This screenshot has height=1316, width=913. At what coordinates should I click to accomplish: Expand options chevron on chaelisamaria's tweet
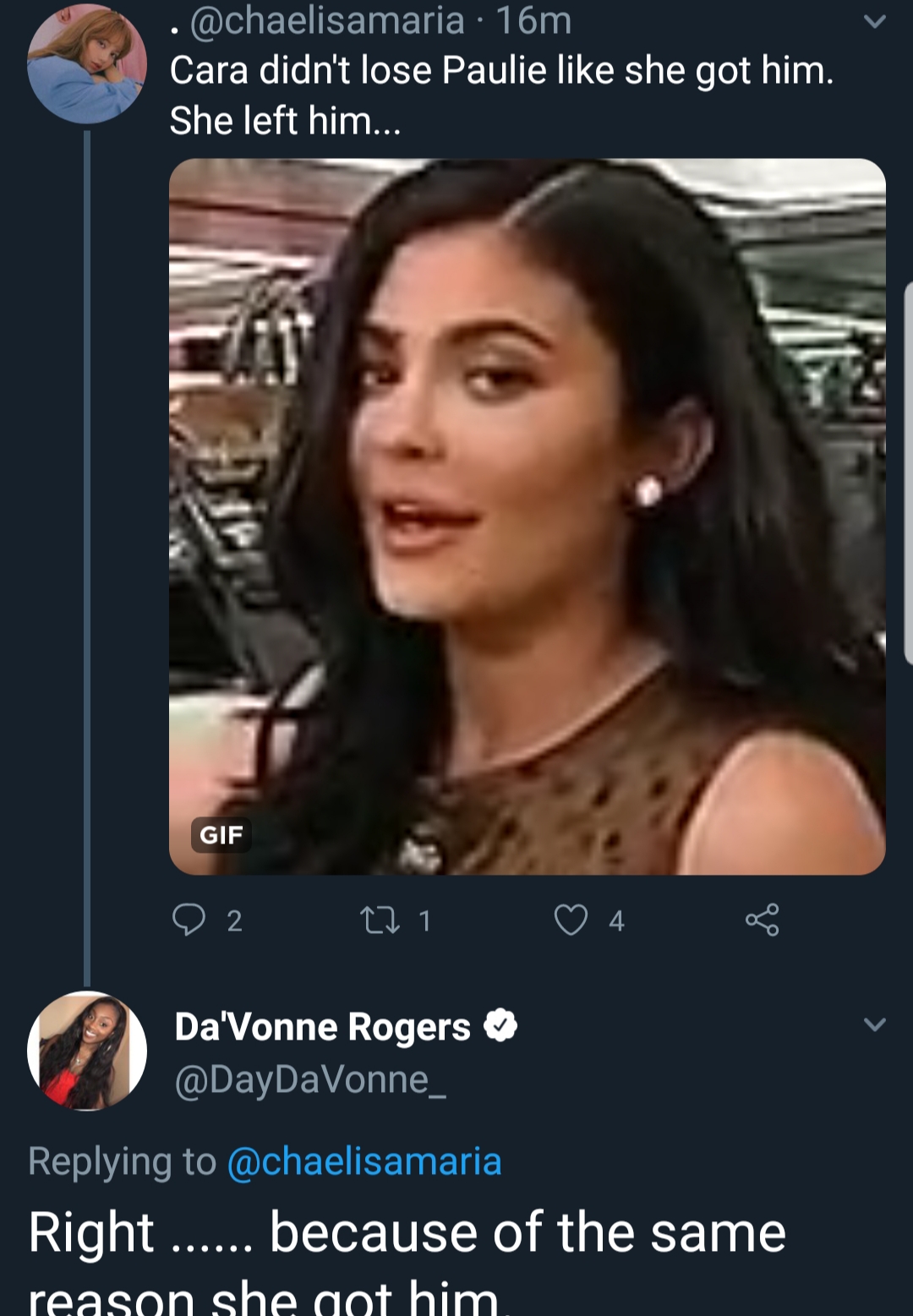click(x=875, y=21)
